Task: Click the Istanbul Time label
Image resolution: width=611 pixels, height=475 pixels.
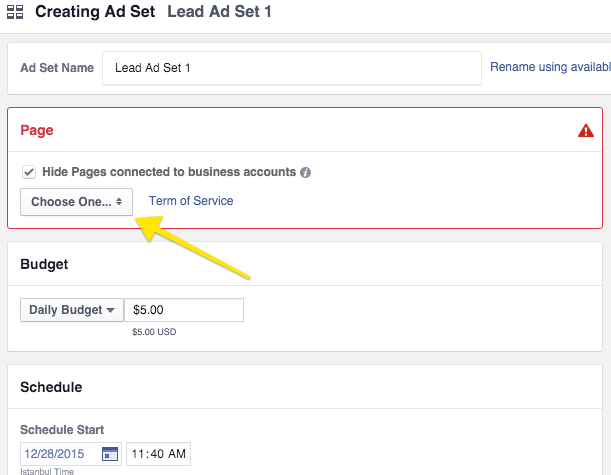Action: (47, 471)
